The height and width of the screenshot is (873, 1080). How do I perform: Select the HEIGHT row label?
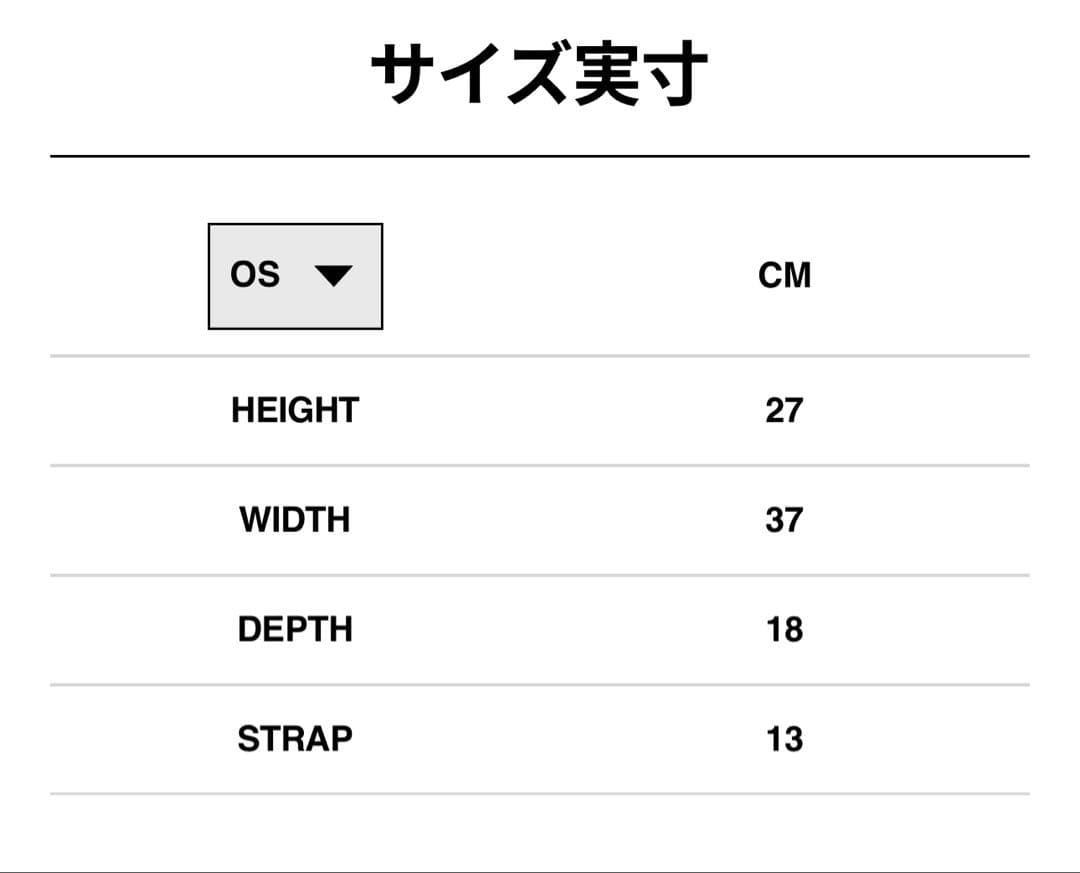(294, 409)
